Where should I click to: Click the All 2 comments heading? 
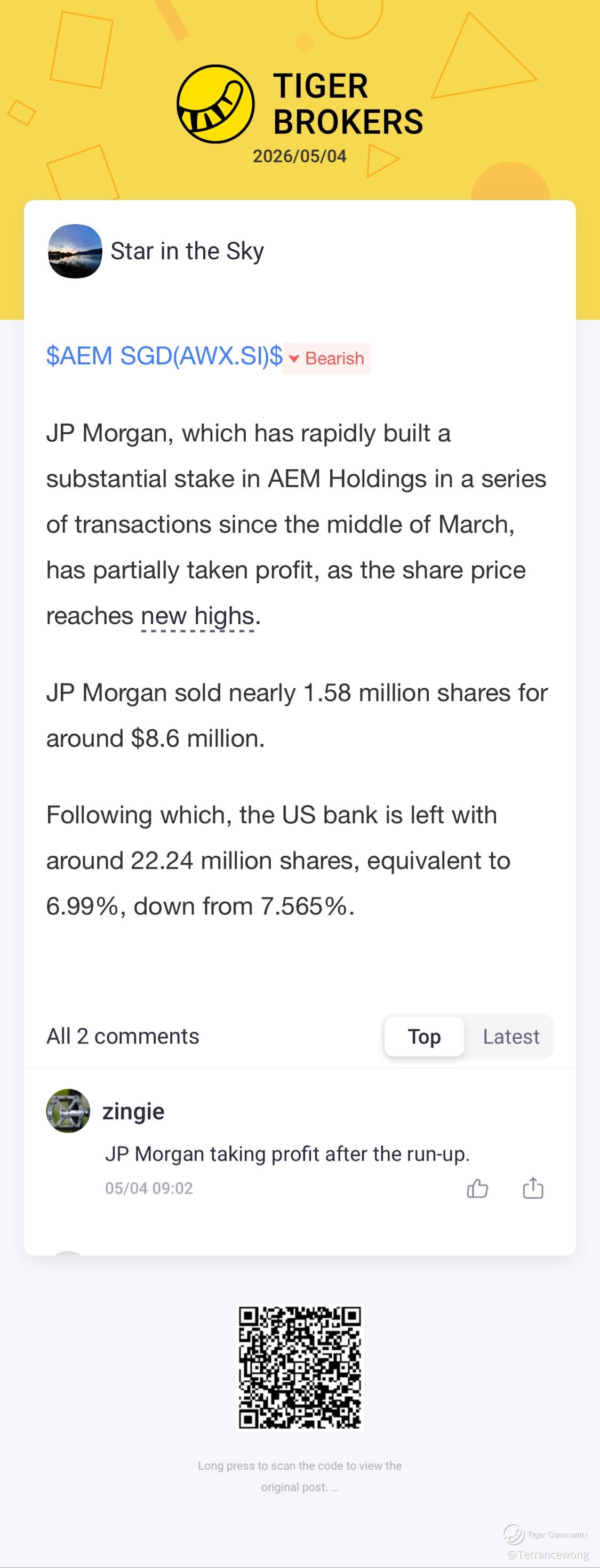[x=123, y=1036]
